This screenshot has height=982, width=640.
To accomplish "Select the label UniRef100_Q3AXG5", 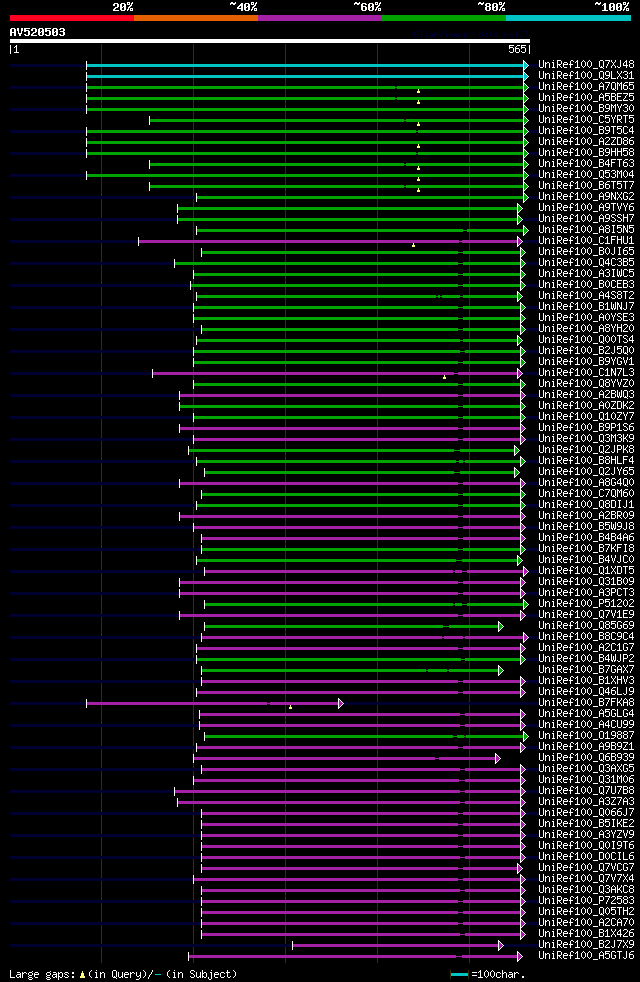I will coord(586,768).
